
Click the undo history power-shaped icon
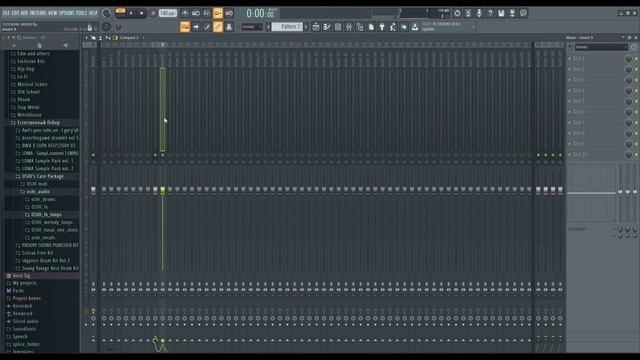457,13
